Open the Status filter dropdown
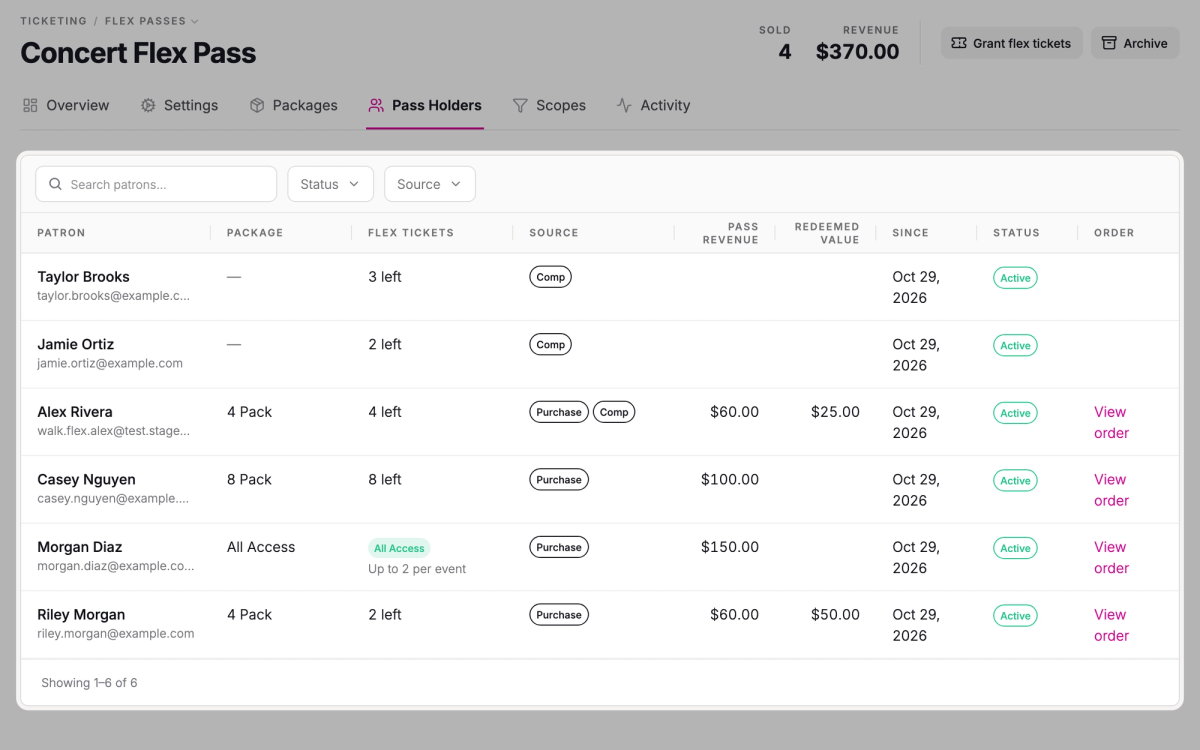1200x750 pixels. 330,184
